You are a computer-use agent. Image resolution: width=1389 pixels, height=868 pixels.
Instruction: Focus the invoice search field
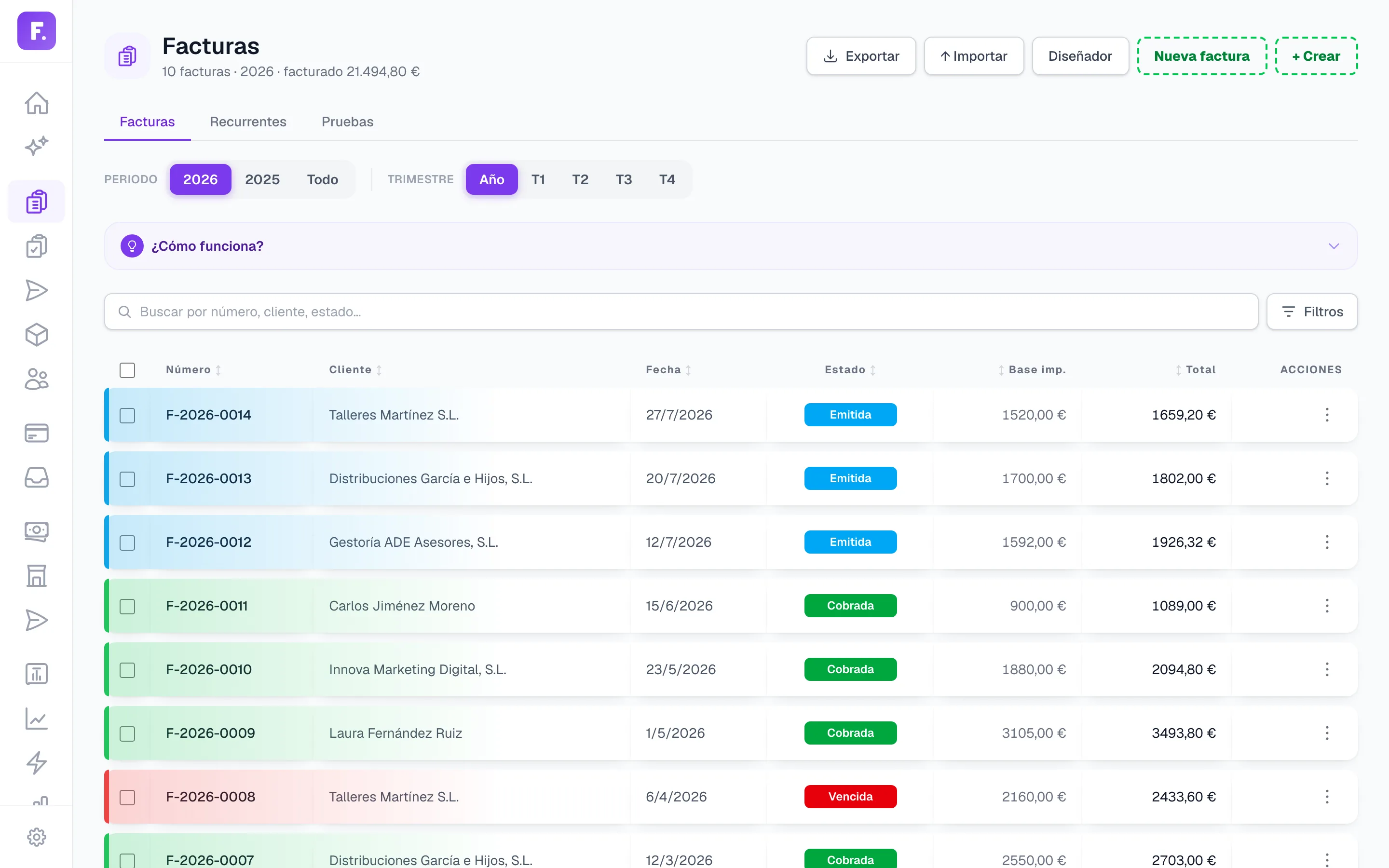click(681, 312)
